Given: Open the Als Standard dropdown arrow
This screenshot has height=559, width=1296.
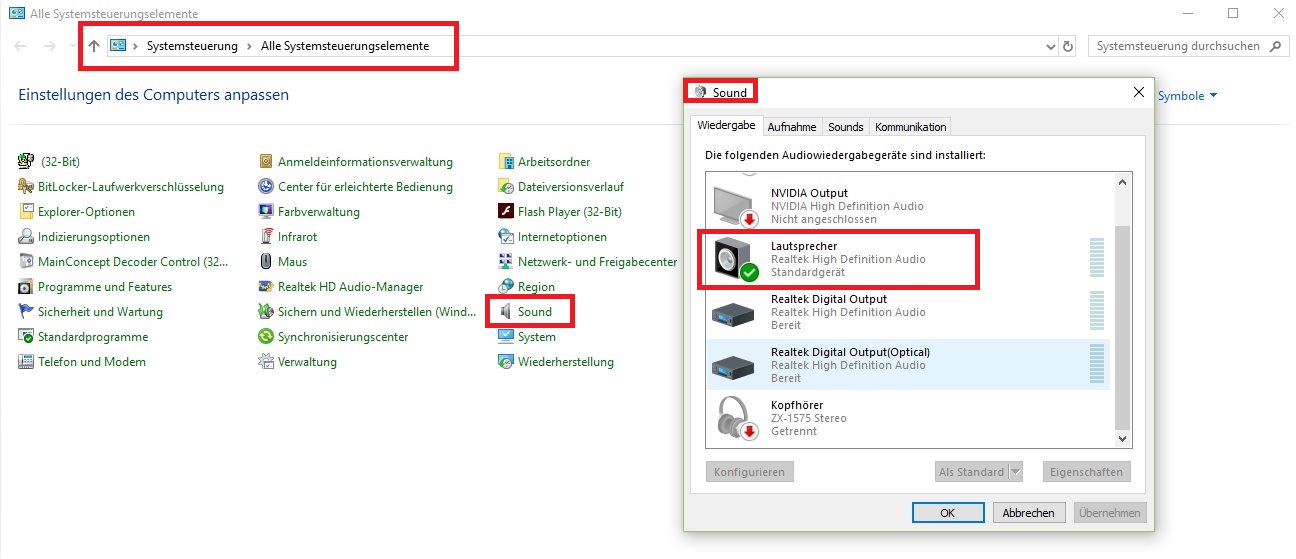Looking at the screenshot, I should 1016,472.
